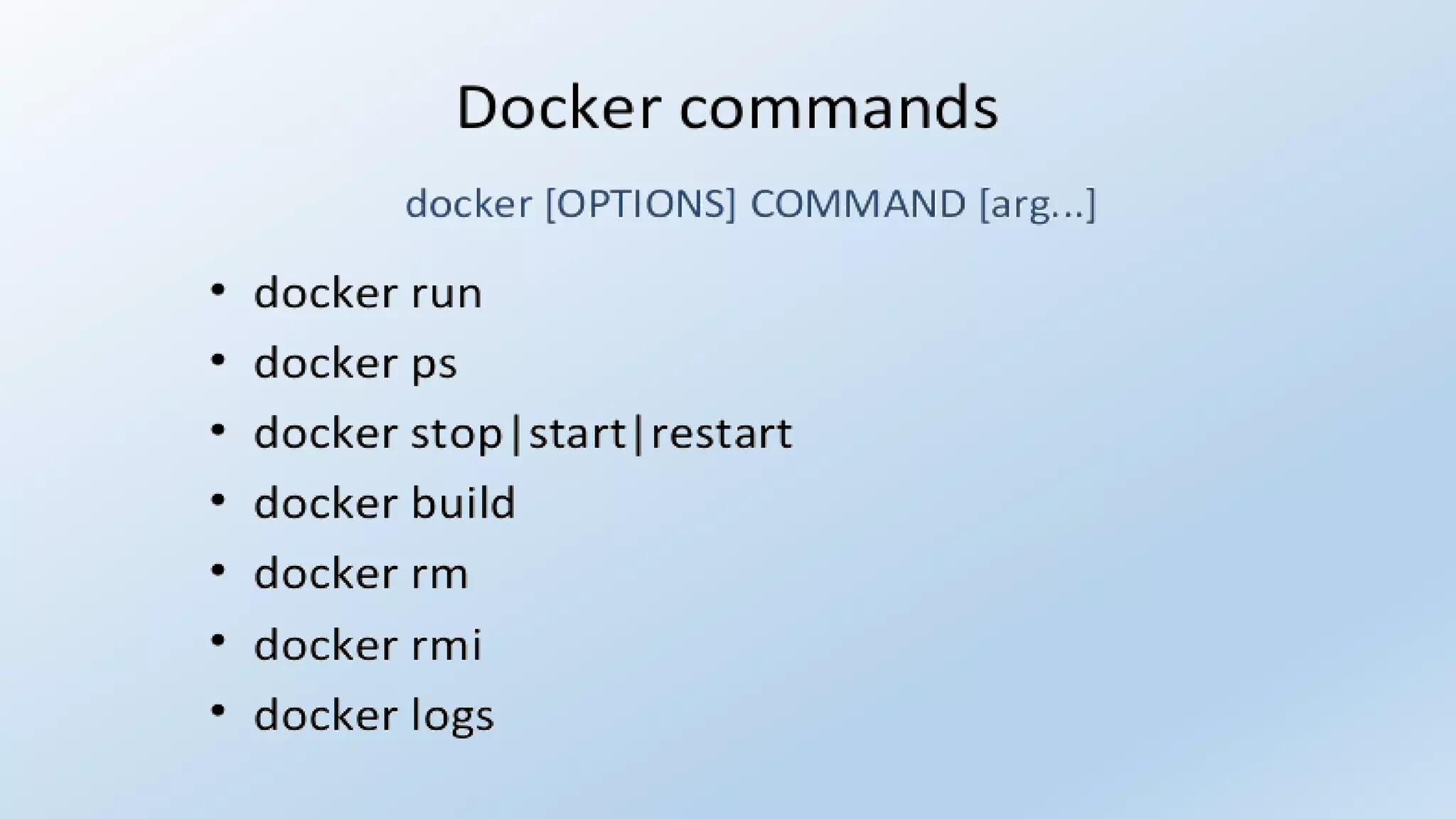The height and width of the screenshot is (819, 1456).
Task: Click the bullet point before 'docker logs'
Action: [218, 710]
